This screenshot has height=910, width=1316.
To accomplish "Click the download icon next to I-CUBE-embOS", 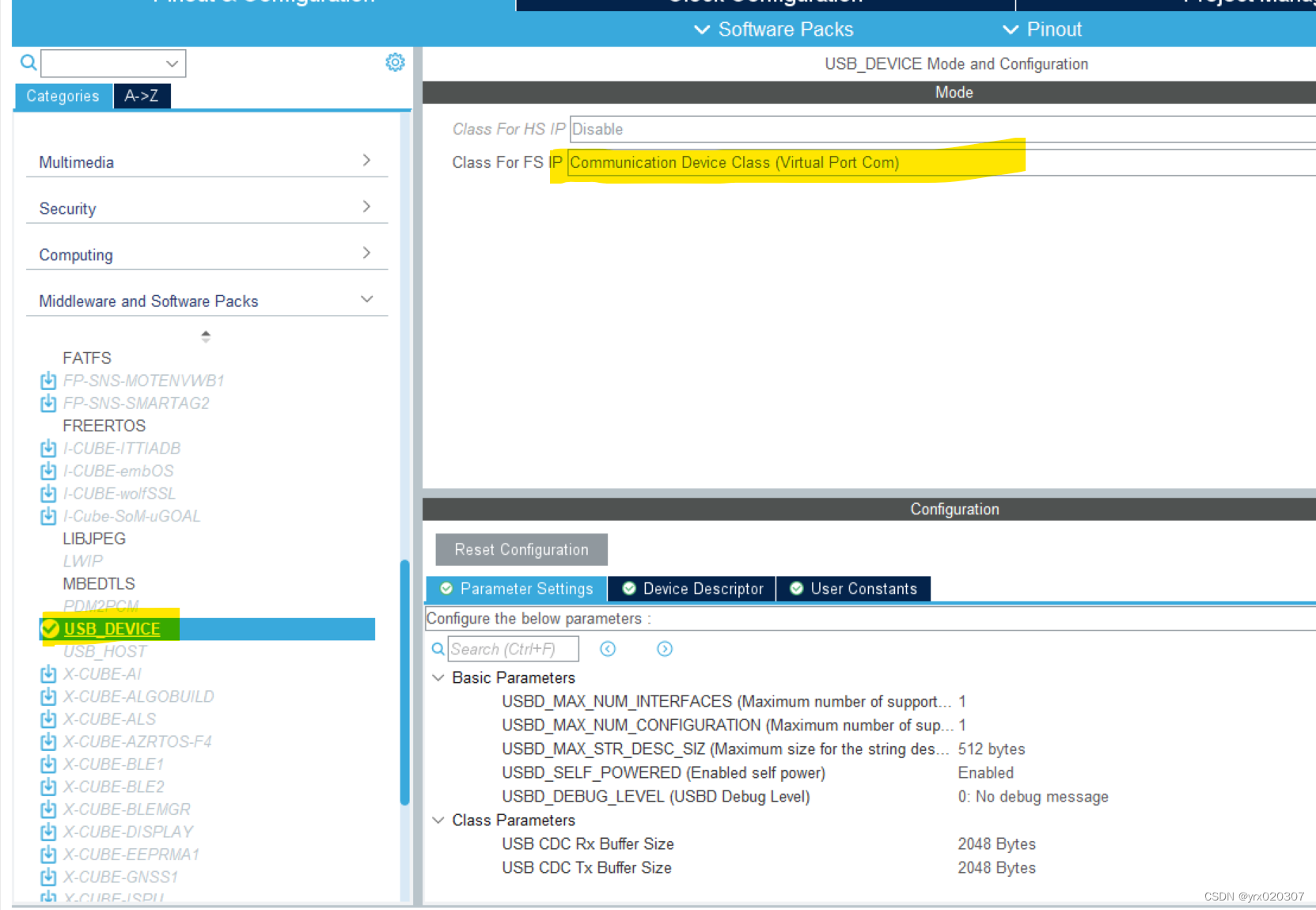I will (48, 471).
